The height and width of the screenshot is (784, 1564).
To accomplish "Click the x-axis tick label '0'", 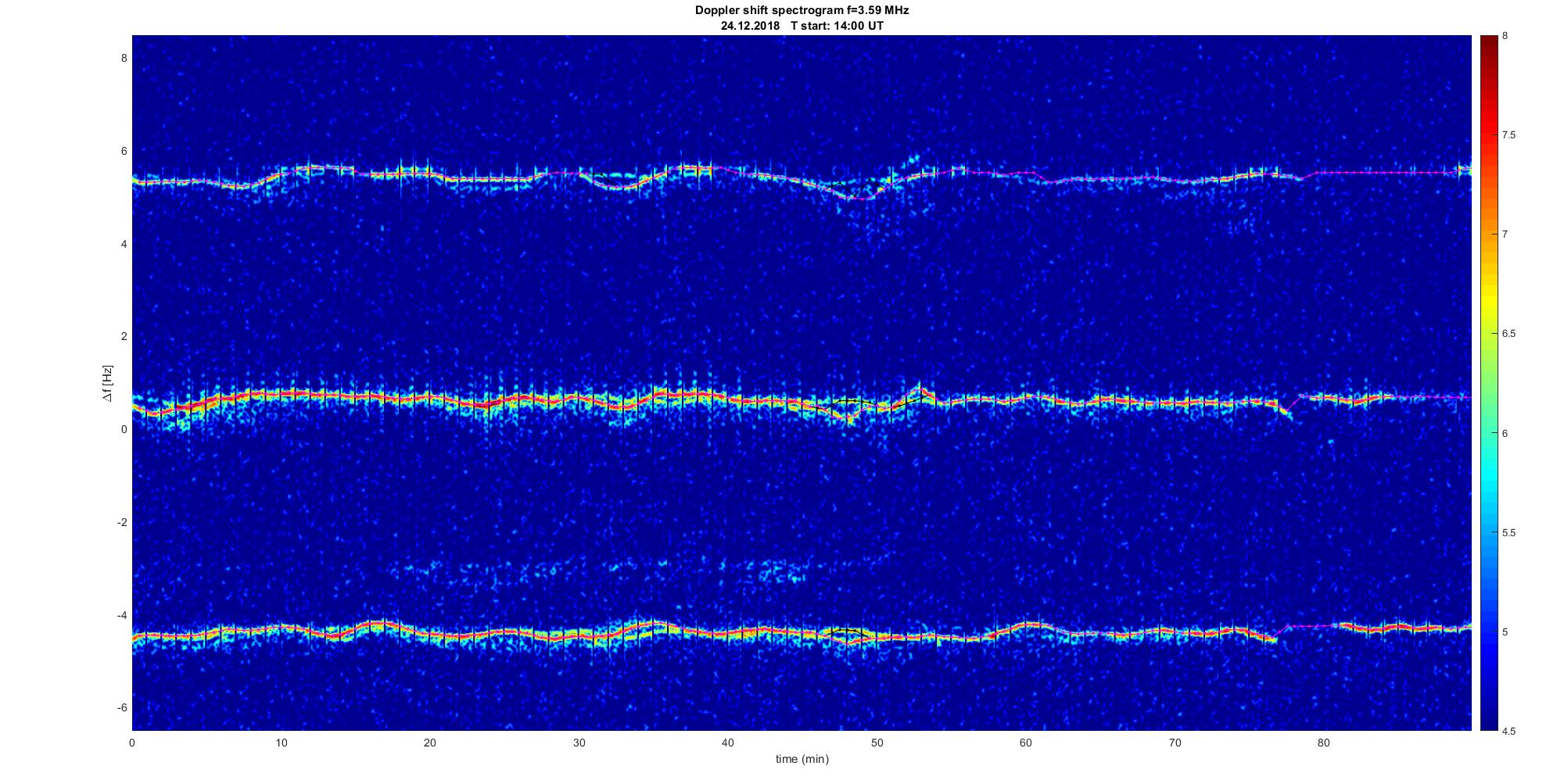I will [x=132, y=743].
